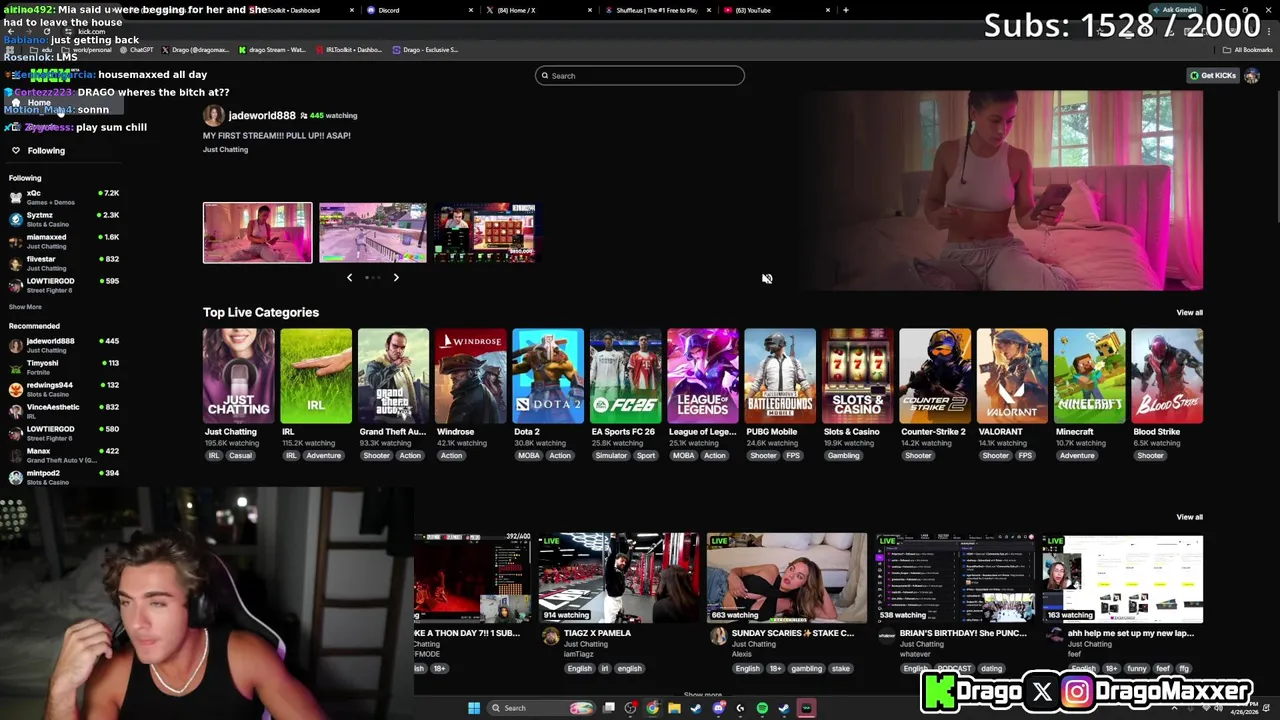The width and height of the screenshot is (1280, 720).
Task: Open the Dota 2 category card
Action: [548, 375]
